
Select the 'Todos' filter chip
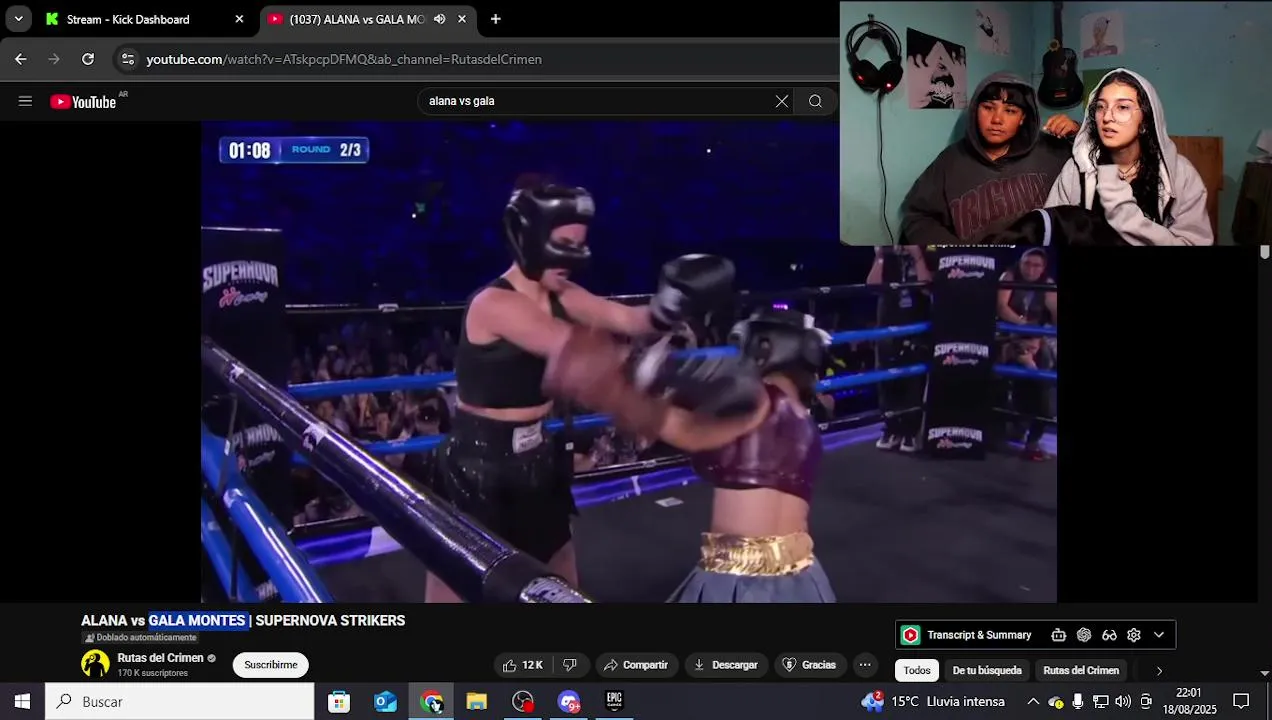pyautogui.click(x=917, y=671)
